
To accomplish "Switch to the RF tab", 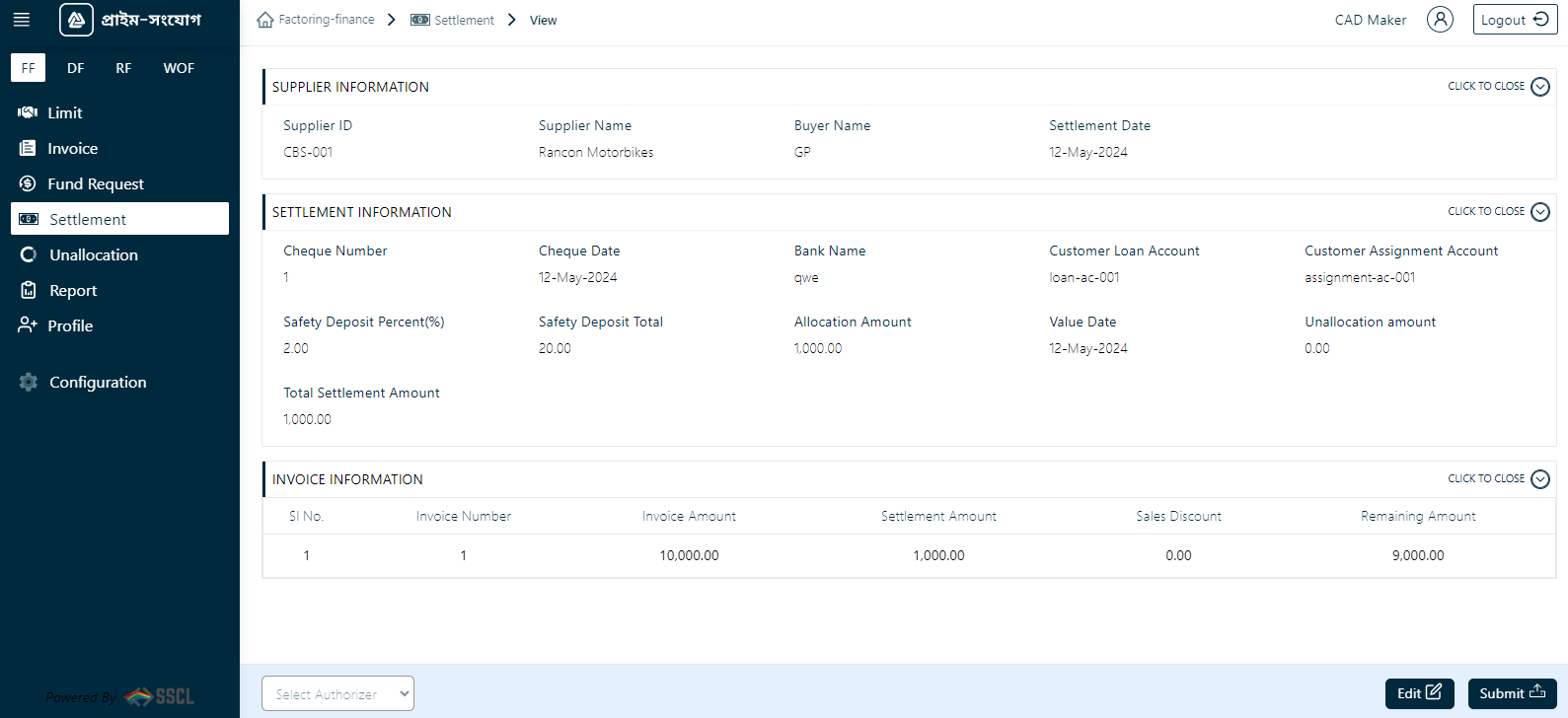I will (123, 68).
